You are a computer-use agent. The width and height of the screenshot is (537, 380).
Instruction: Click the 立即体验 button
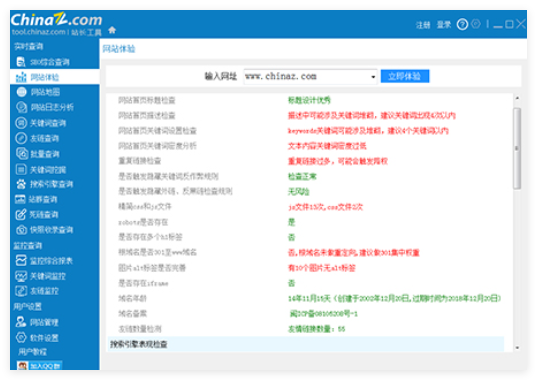[x=405, y=76]
